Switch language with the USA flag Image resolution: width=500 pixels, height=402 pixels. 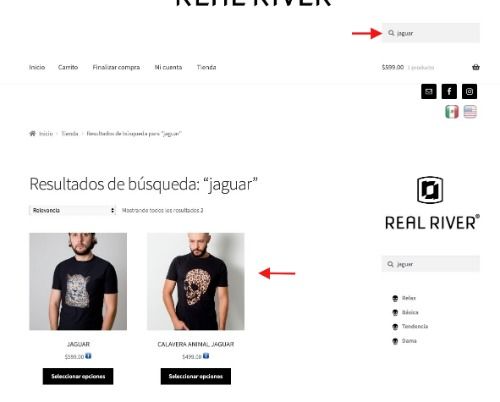point(470,112)
